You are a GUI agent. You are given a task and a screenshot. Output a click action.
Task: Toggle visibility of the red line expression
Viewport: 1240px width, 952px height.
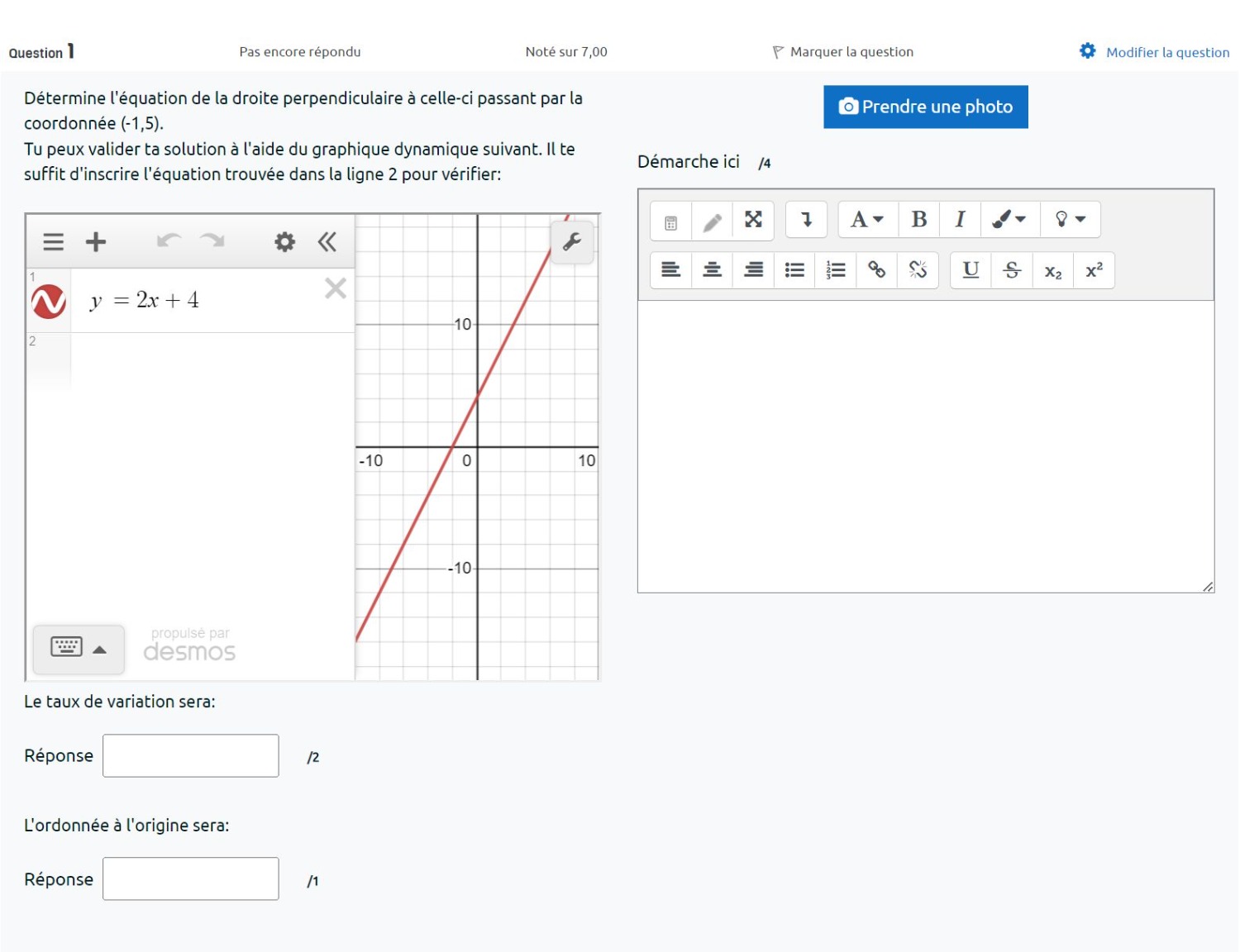point(49,302)
